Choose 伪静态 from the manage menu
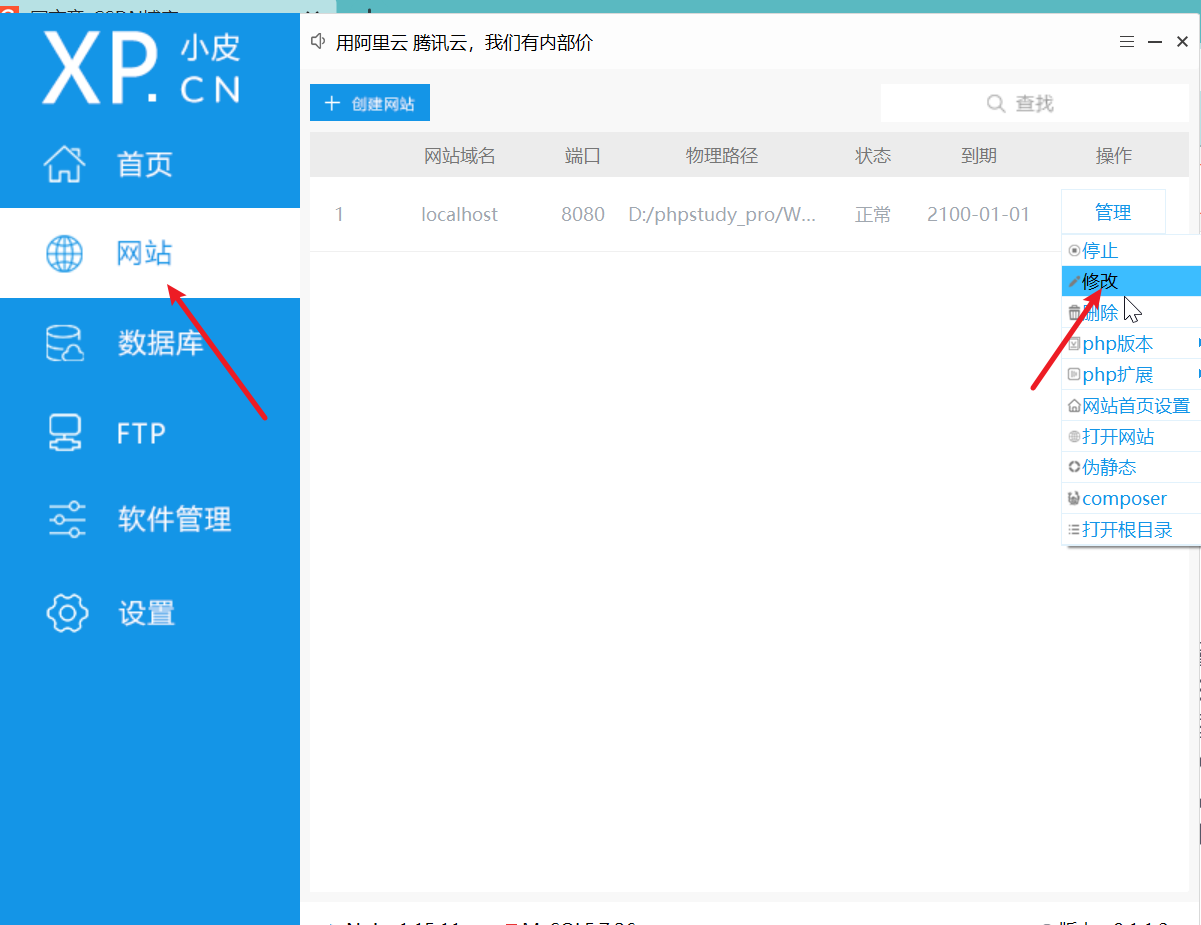This screenshot has width=1201, height=925. pyautogui.click(x=1131, y=467)
